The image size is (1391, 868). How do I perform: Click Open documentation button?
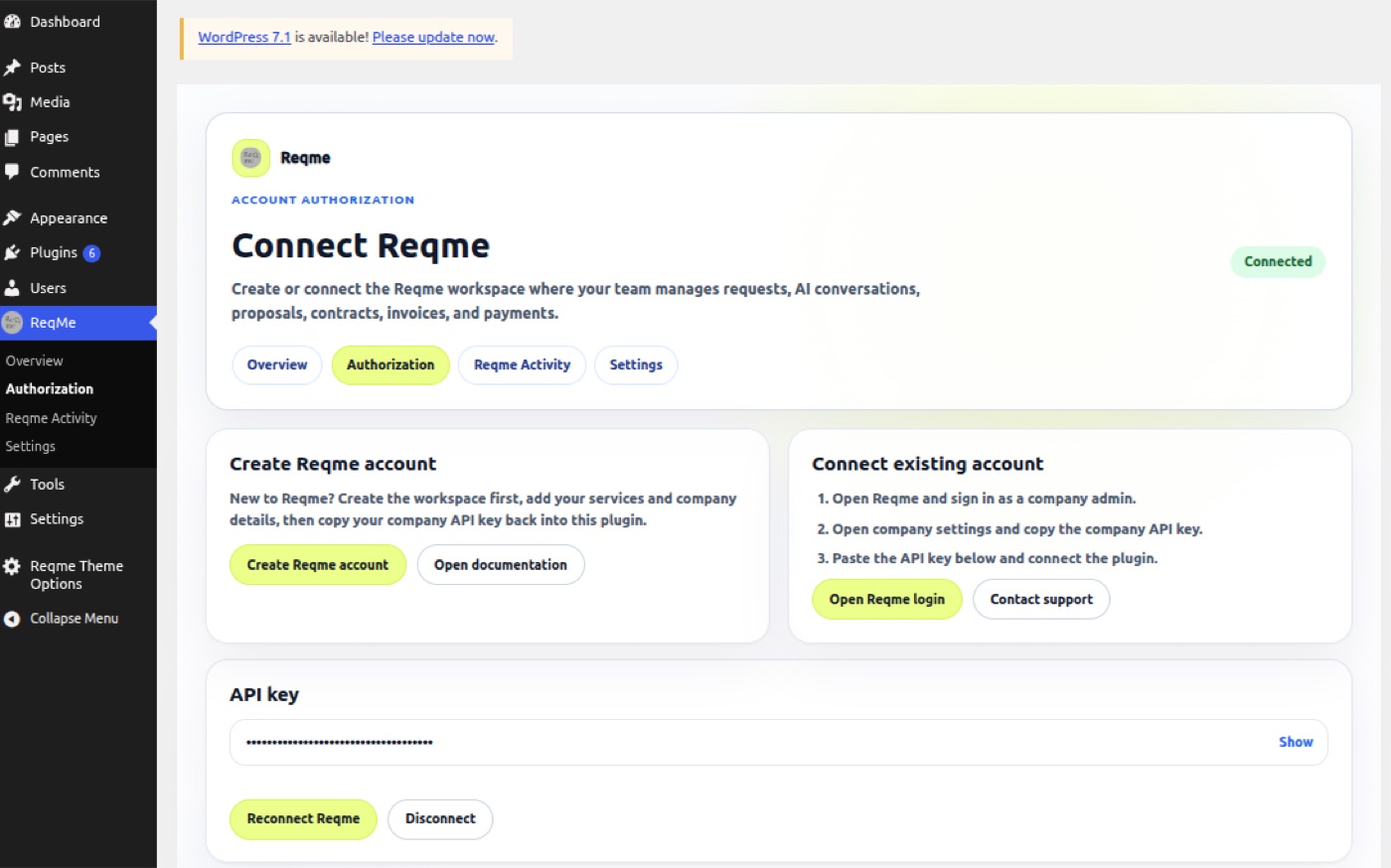(x=501, y=564)
